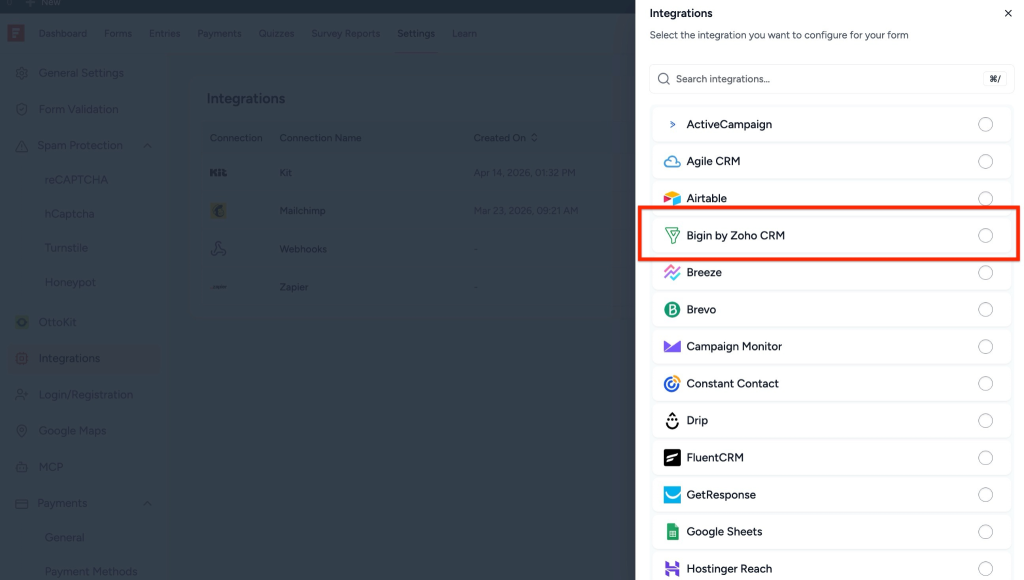Click the GetResponse logo icon
The image size is (1024, 580).
pyautogui.click(x=672, y=494)
